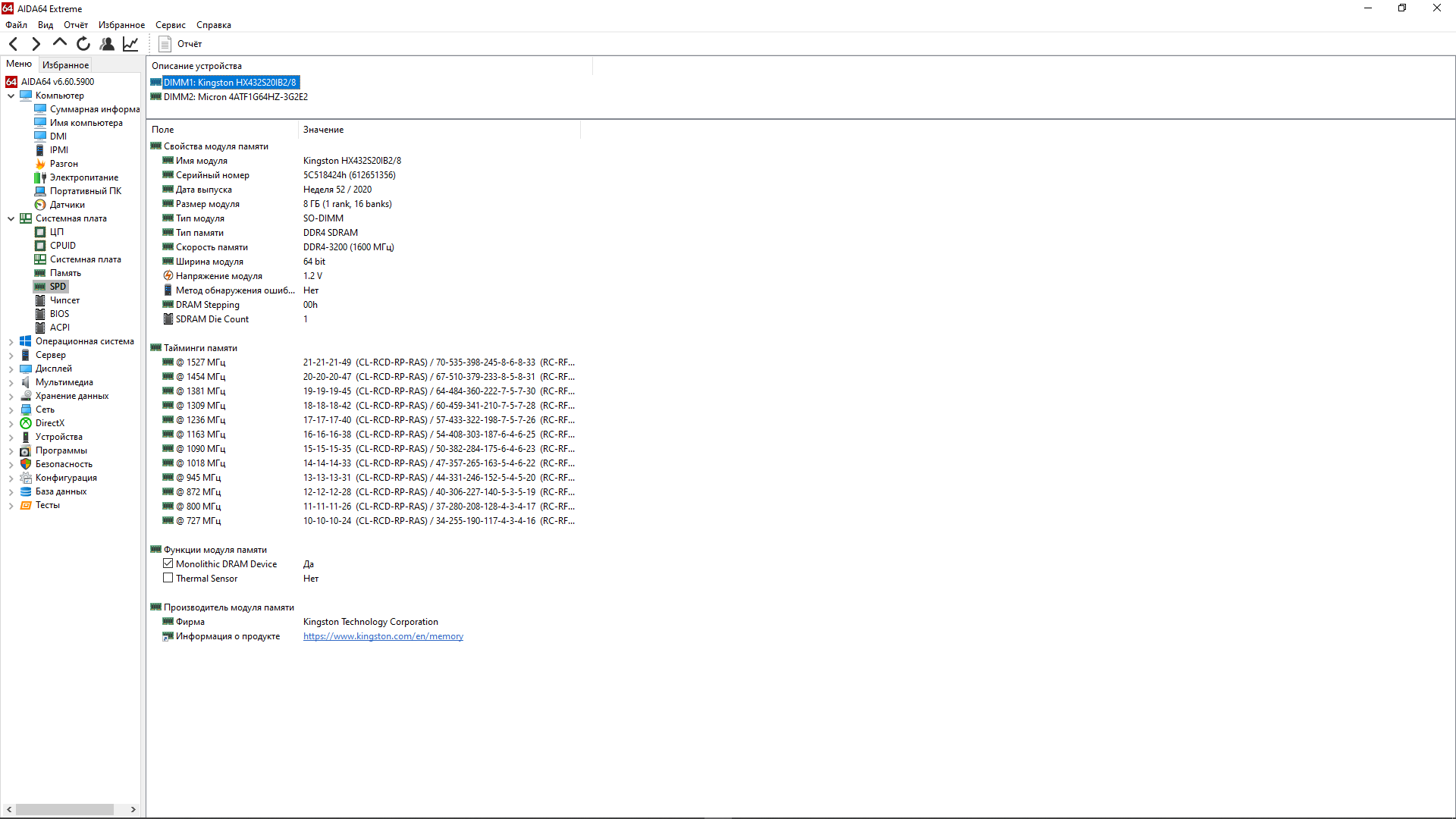Toggle Thermal Sensor checkbox
Screen dimensions: 1456x819
pos(168,578)
